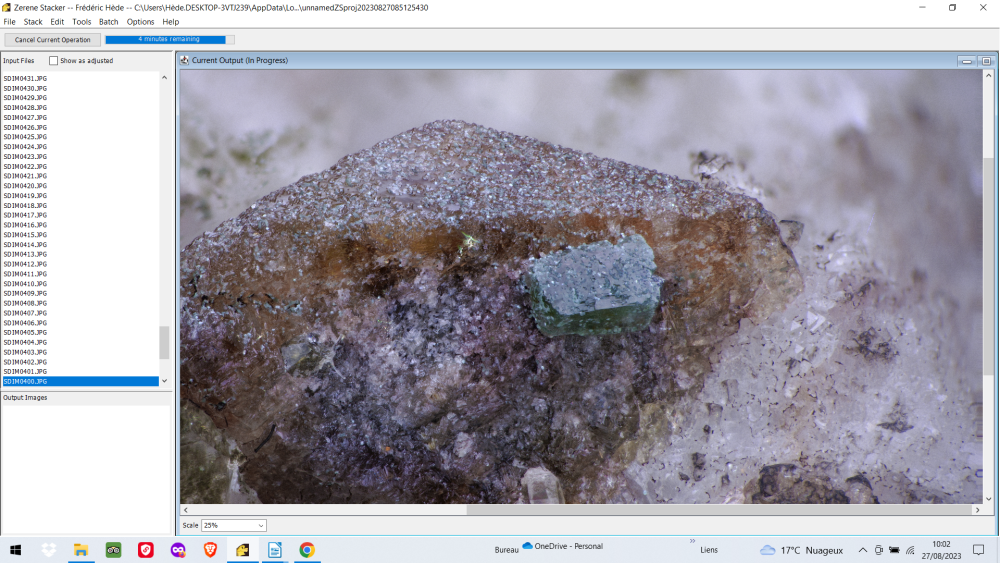Click the Chrome icon in the taskbar

tap(307, 550)
